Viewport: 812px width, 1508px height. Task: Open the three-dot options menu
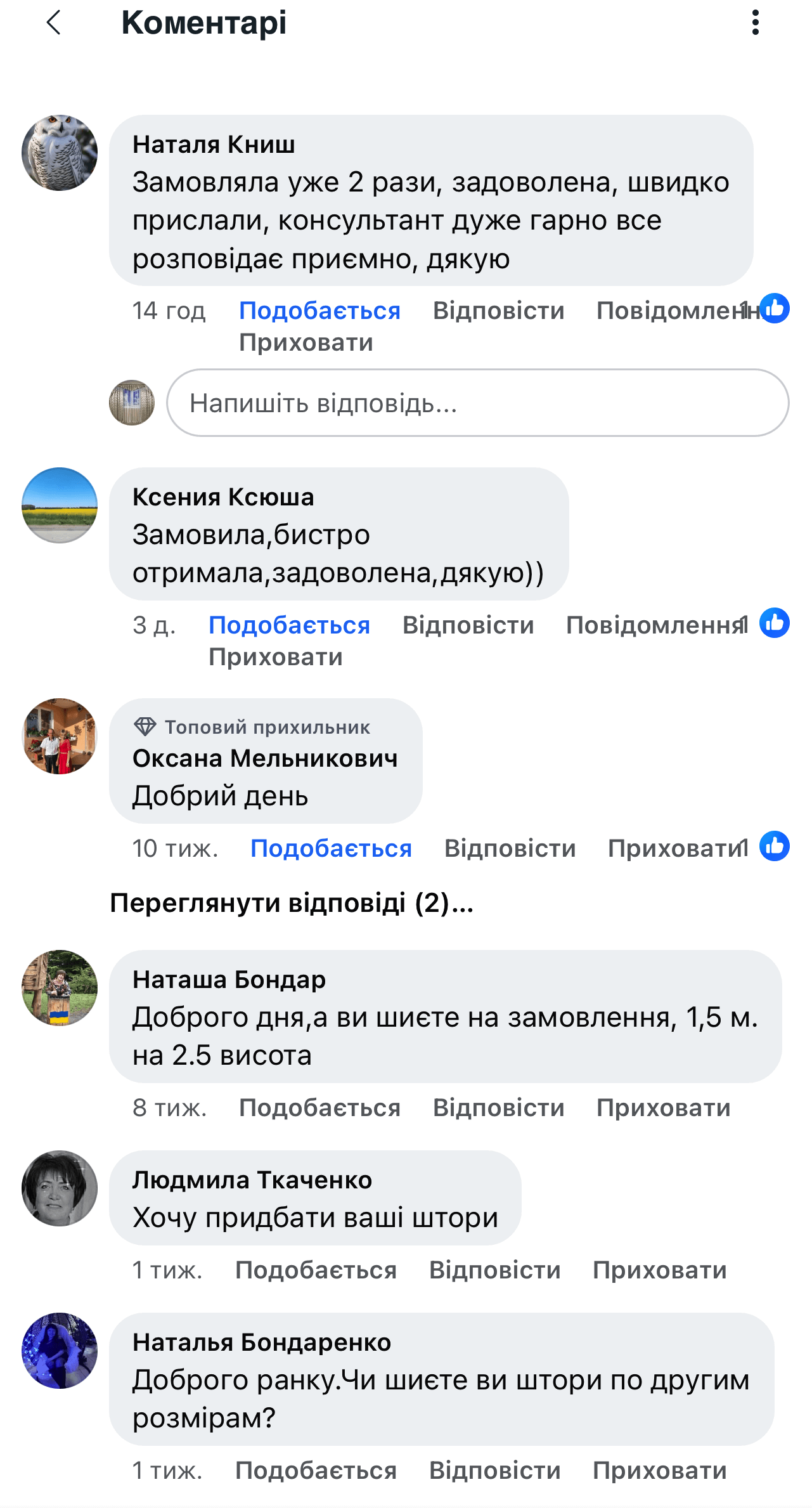tap(755, 23)
